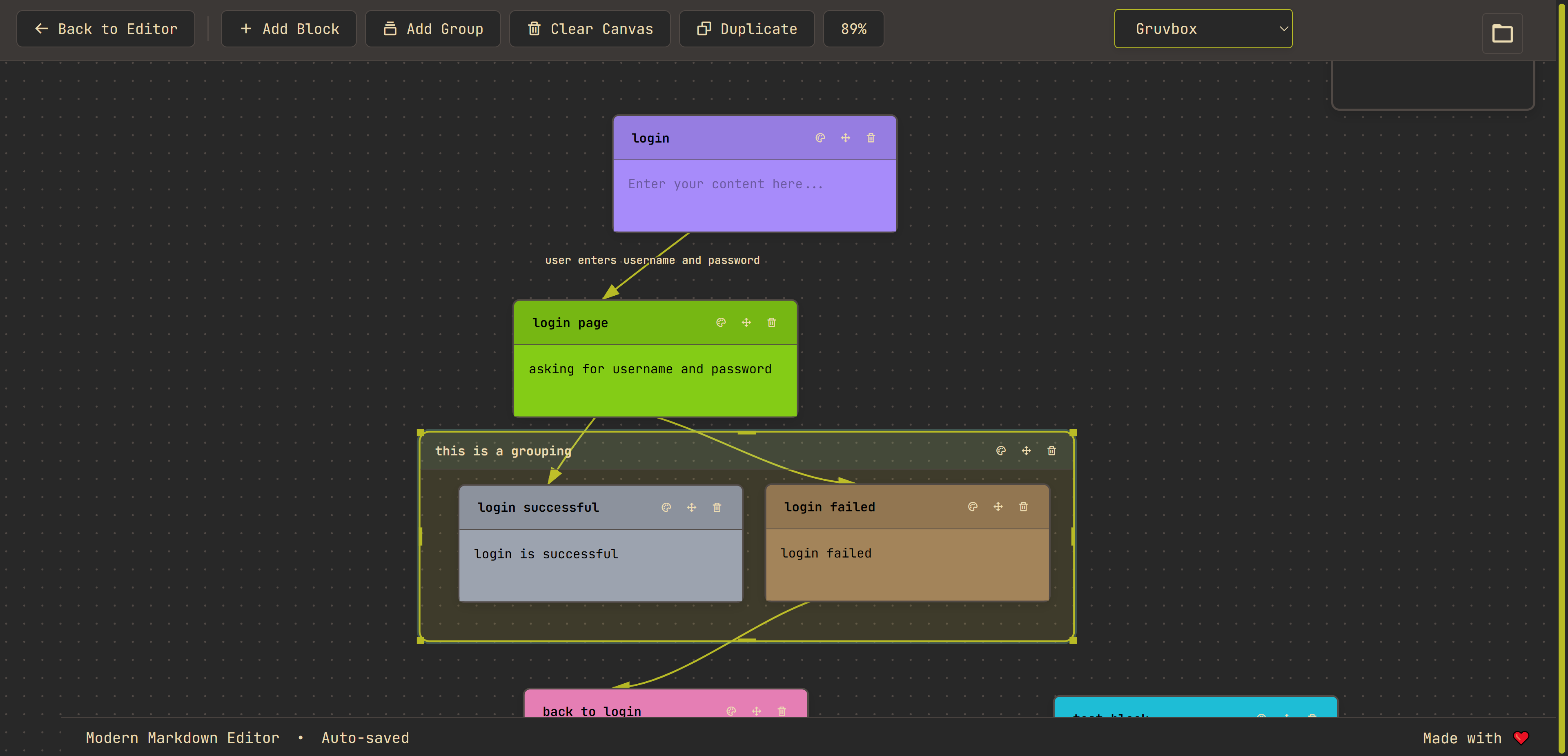Open the Gruvbox theme dropdown

(x=1203, y=28)
